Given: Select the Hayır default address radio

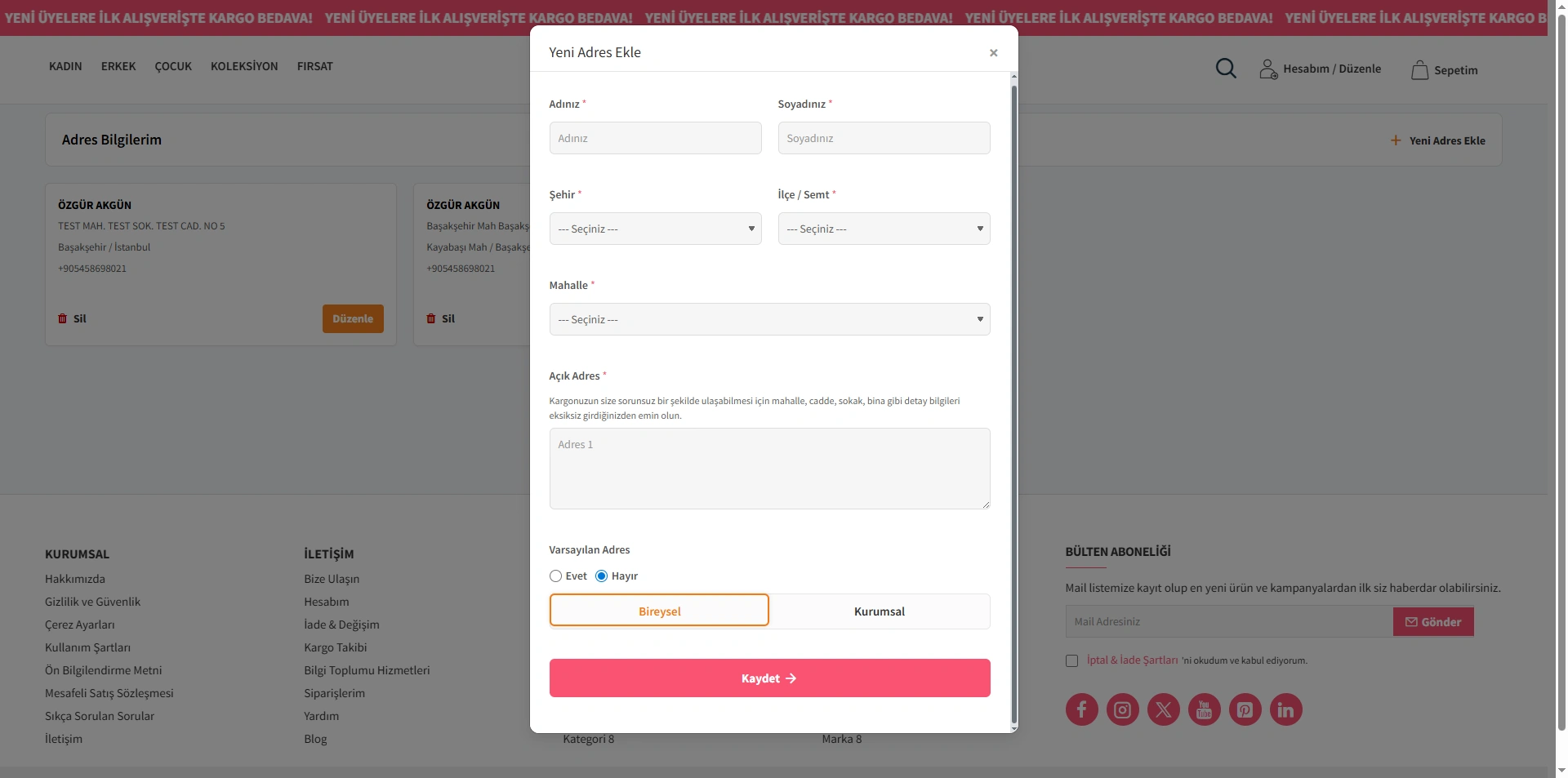Looking at the screenshot, I should pyautogui.click(x=602, y=576).
